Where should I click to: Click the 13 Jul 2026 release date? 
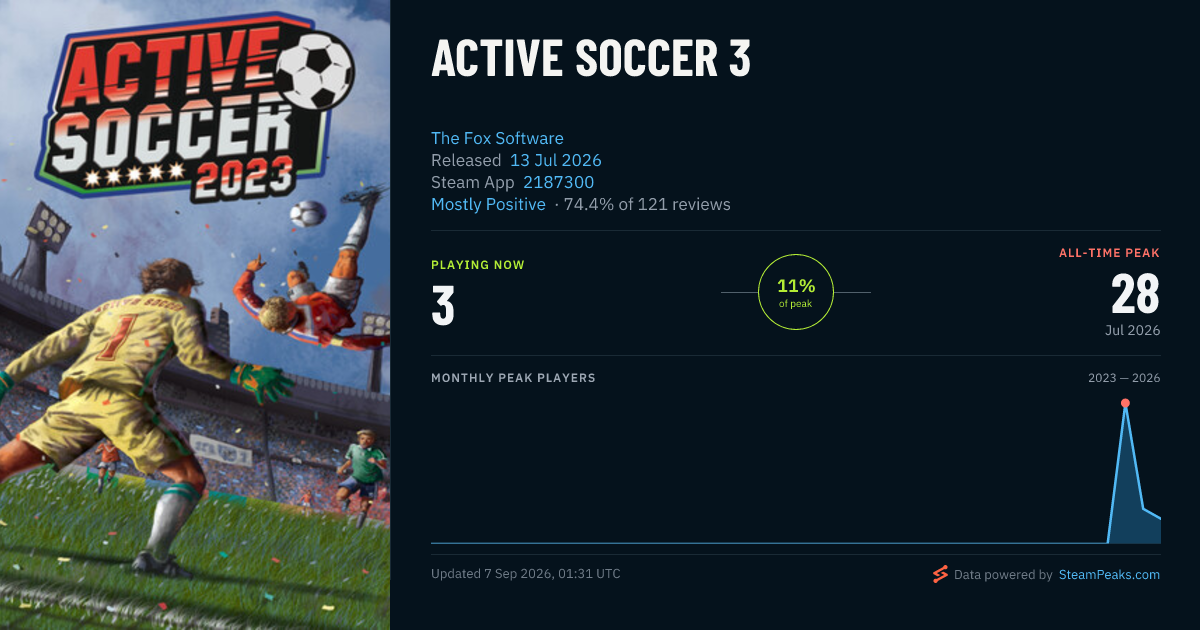click(556, 160)
